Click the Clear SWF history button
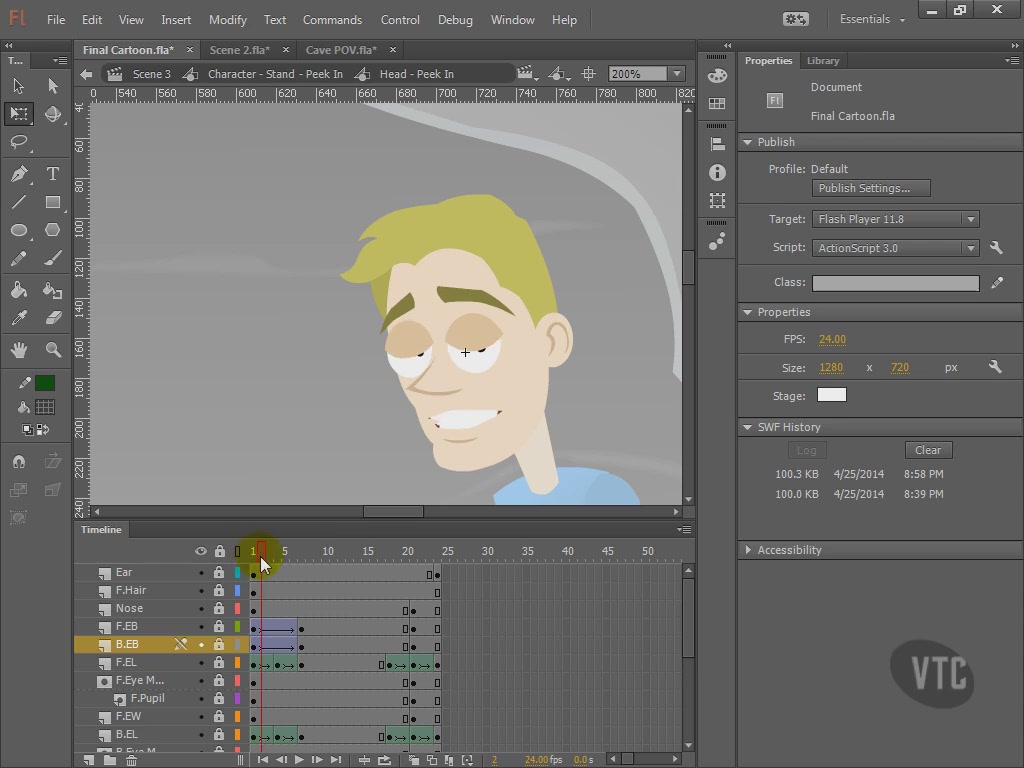Viewport: 1024px width, 768px height. tap(928, 450)
